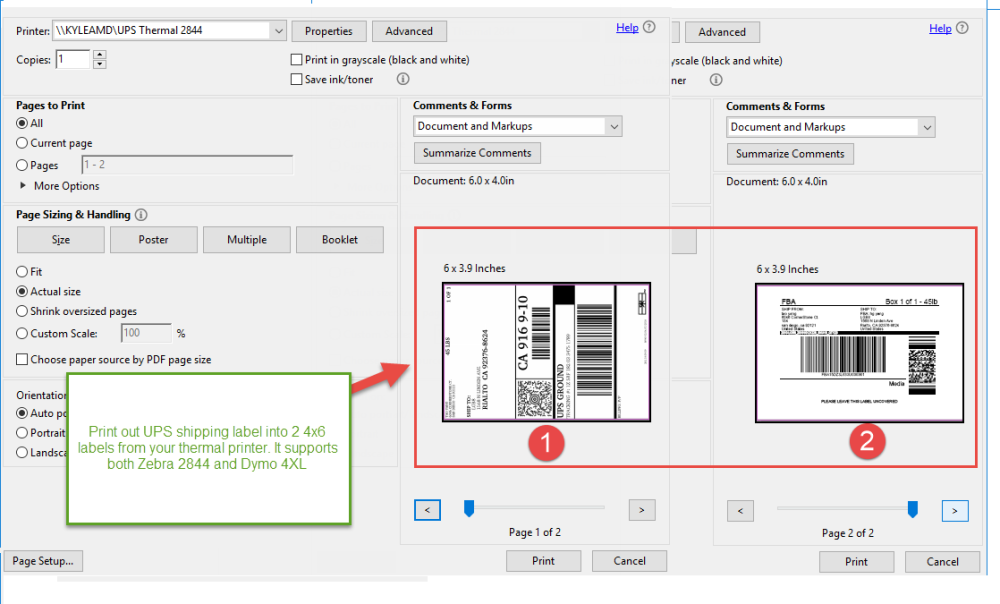Click right dialog's Summarize Comments button
The image size is (1000, 604).
pos(790,154)
